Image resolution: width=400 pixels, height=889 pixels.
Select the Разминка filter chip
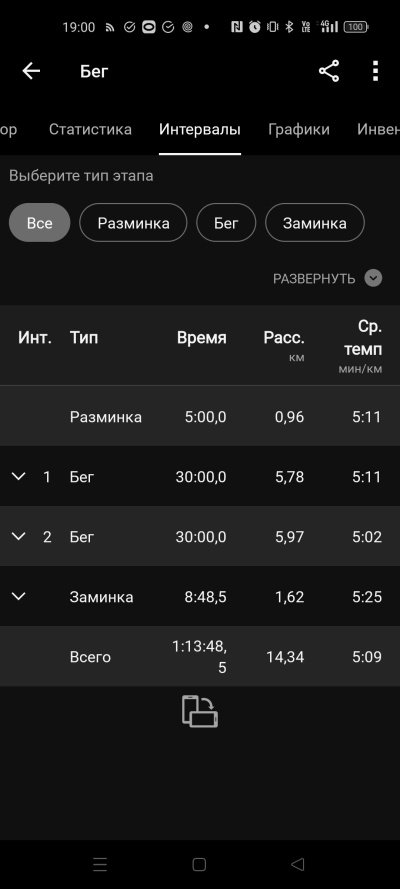[133, 223]
